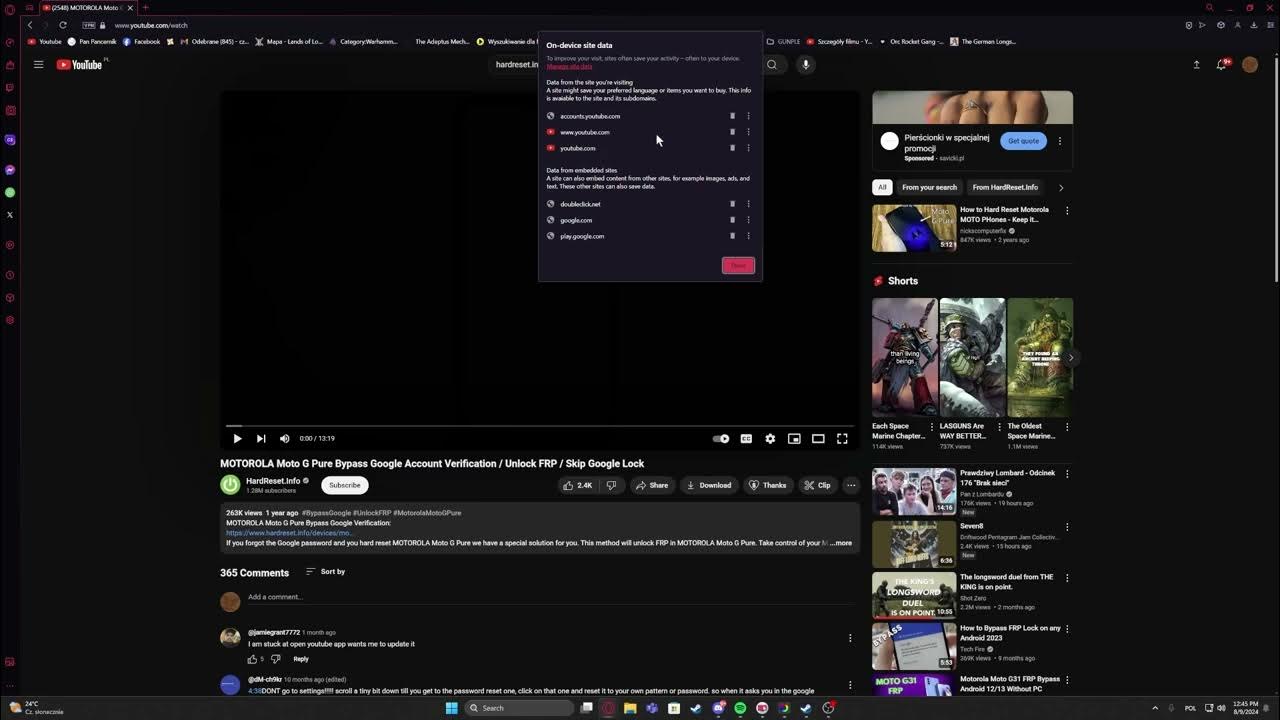Open How to Hard Reset Motorola thumbnail
This screenshot has height=720, width=1280.
[914, 228]
